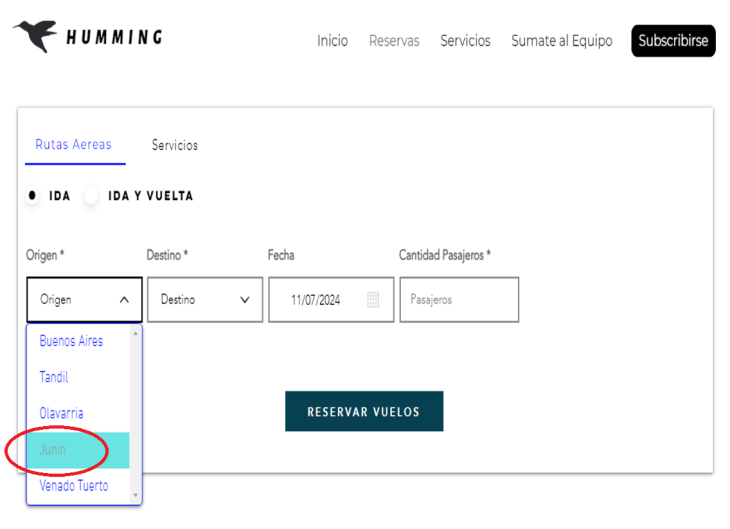The width and height of the screenshot is (730, 529).
Task: Expand the Destino dropdown
Action: point(205,300)
